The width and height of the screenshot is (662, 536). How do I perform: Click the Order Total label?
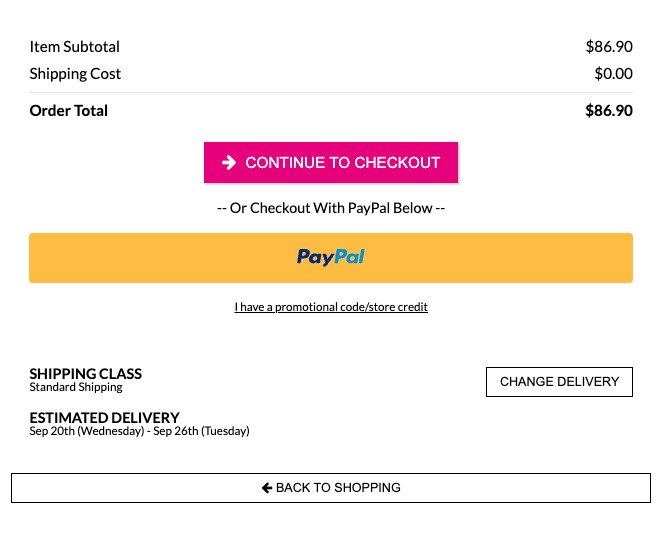point(68,111)
